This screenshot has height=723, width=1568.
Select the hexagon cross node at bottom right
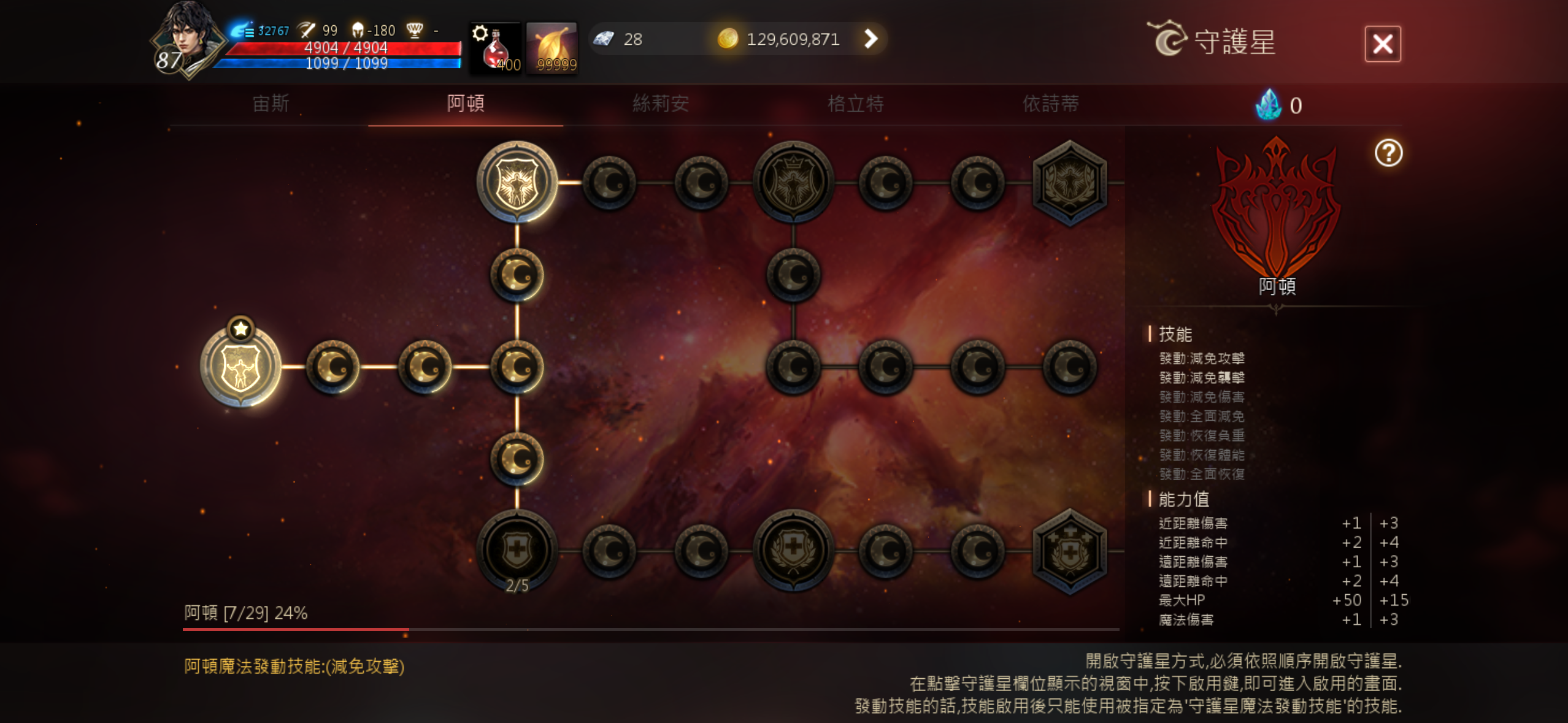pos(1070,551)
